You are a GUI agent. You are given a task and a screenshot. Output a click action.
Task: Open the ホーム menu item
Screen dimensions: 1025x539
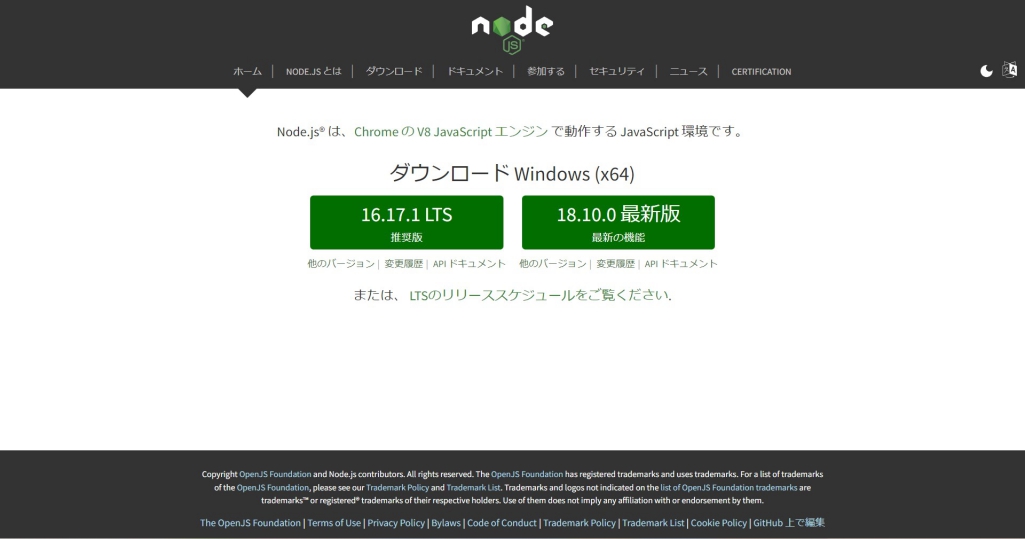247,71
